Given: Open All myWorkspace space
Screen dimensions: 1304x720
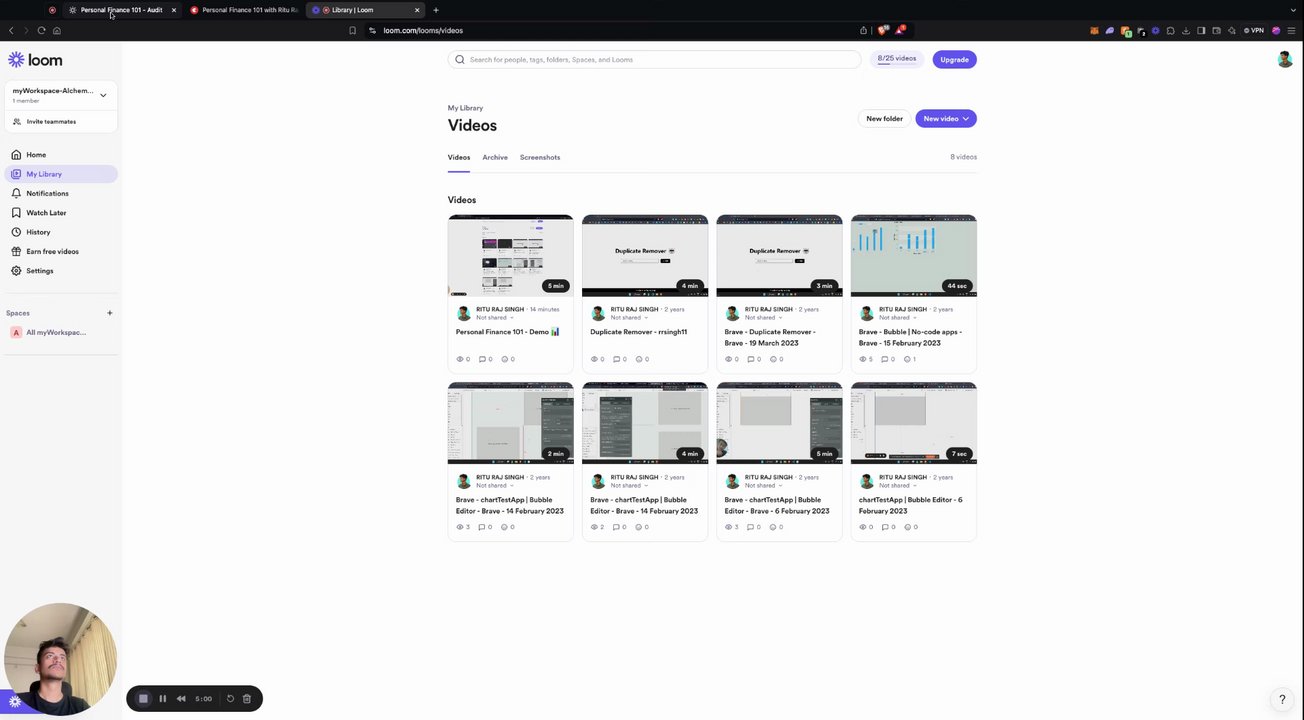Looking at the screenshot, I should tap(56, 333).
